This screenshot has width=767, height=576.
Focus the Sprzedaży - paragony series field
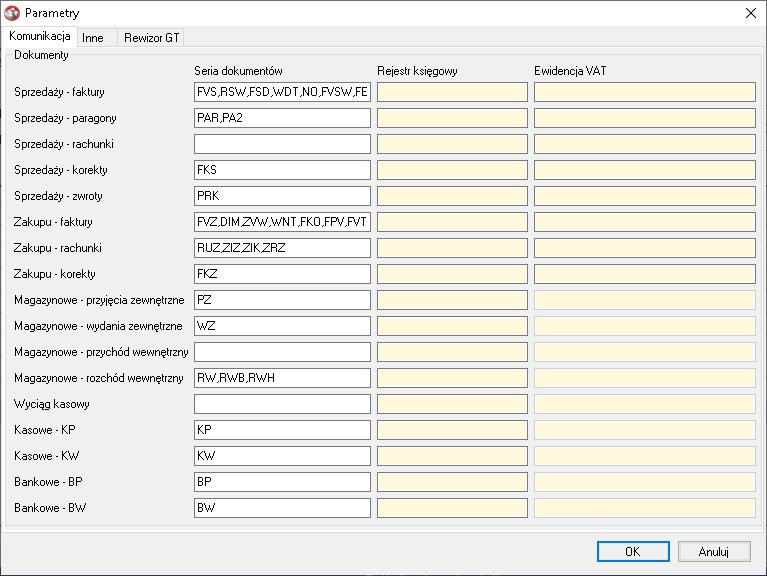click(282, 118)
